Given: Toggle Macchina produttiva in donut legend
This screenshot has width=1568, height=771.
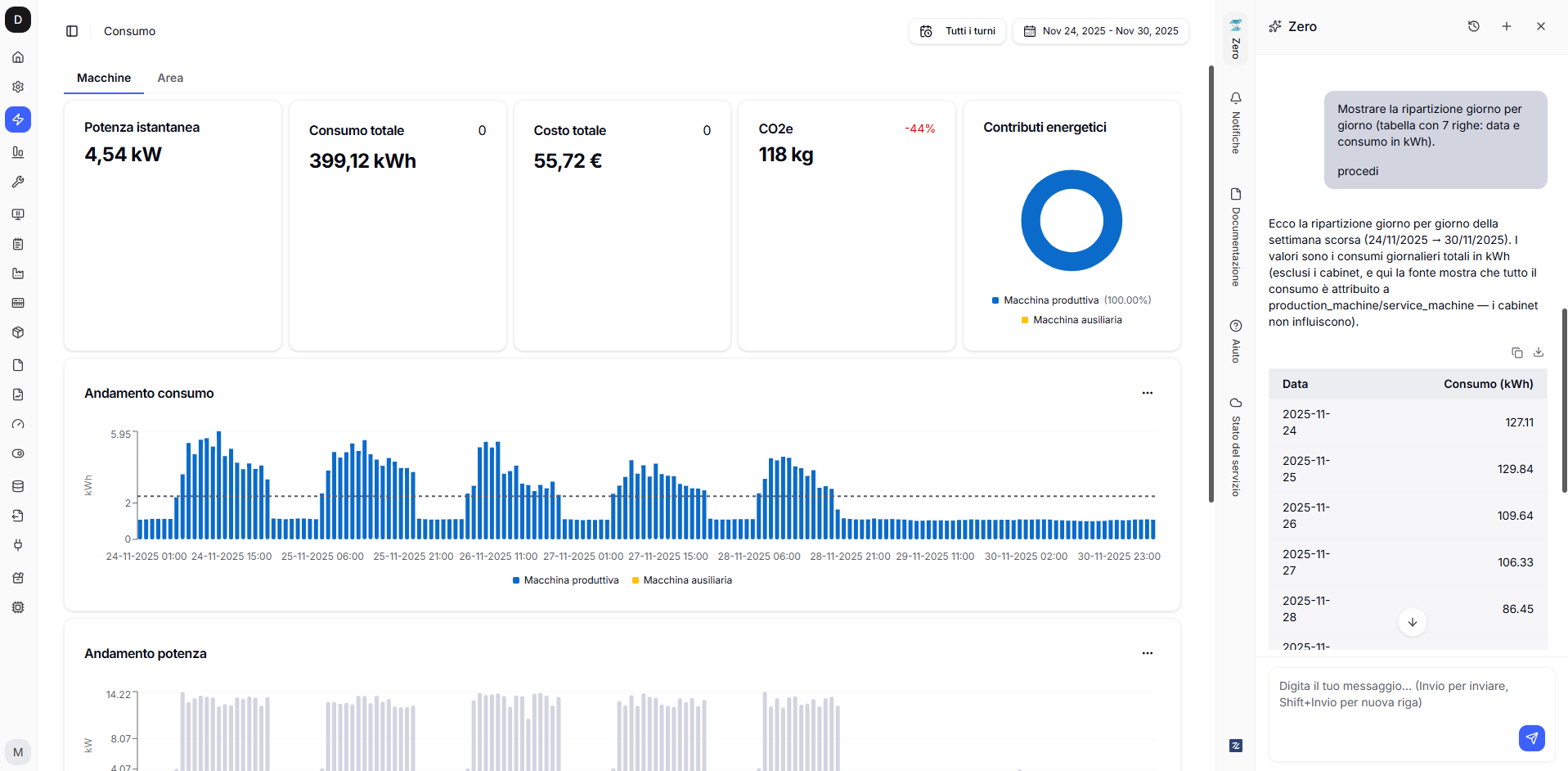Looking at the screenshot, I should pyautogui.click(x=1072, y=300).
